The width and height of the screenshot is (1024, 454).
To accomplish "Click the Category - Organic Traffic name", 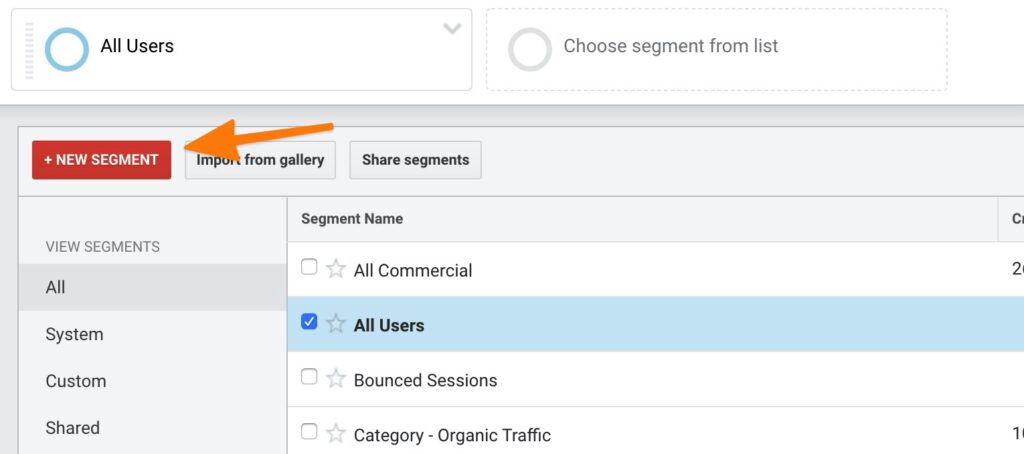I will 452,435.
